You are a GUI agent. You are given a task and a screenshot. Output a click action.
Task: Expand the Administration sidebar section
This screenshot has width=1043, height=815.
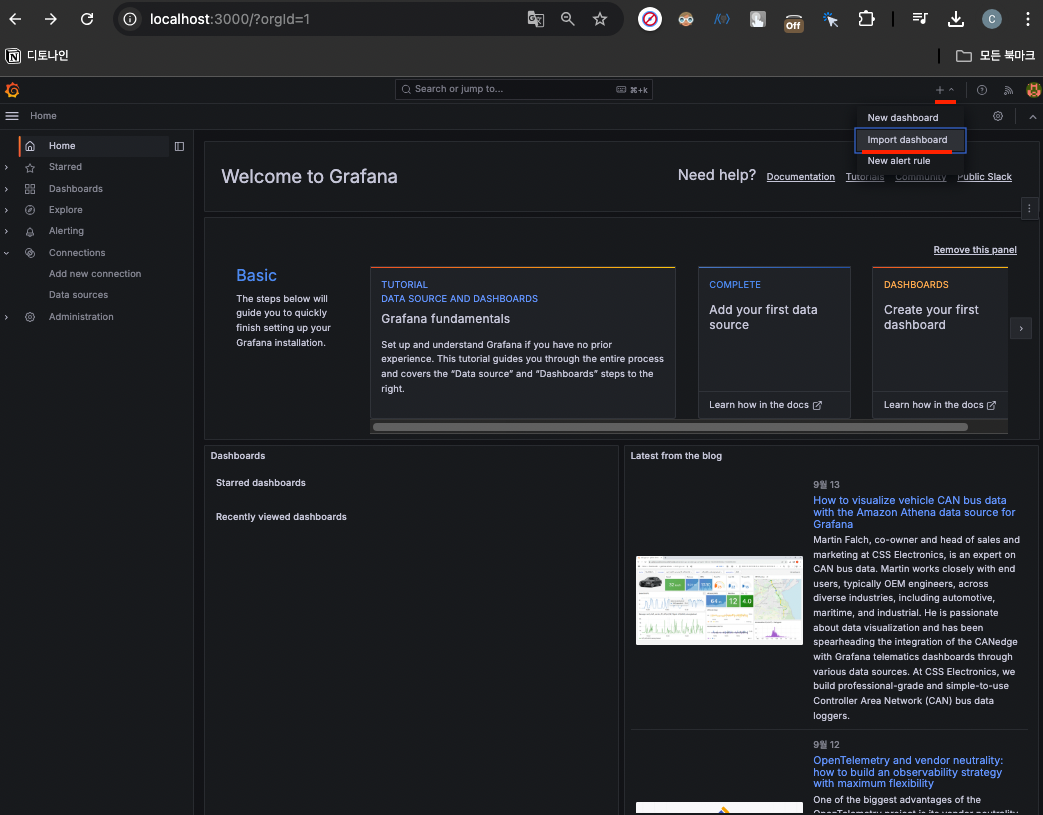click(7, 317)
